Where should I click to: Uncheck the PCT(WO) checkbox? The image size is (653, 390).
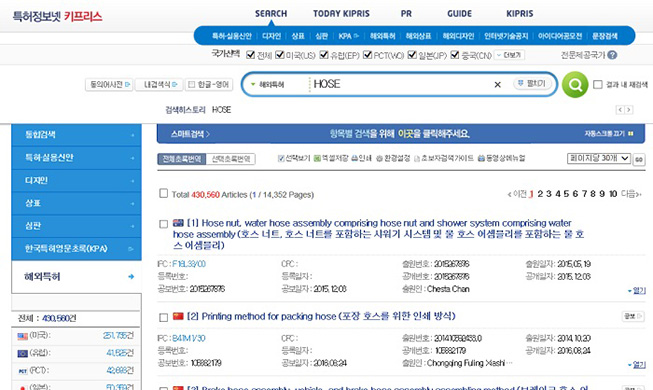[367, 55]
